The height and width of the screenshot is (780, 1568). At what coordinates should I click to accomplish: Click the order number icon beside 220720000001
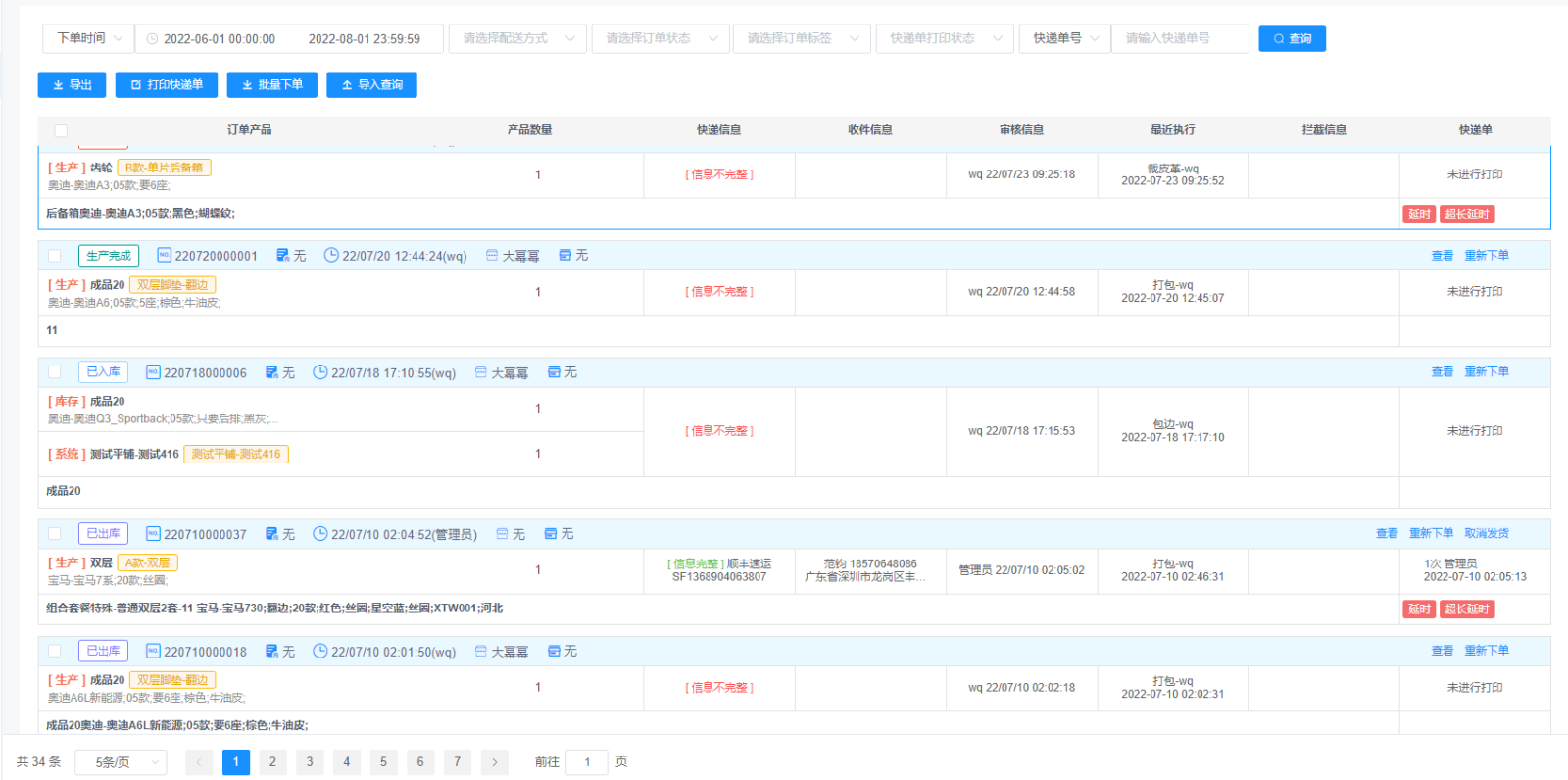(165, 256)
